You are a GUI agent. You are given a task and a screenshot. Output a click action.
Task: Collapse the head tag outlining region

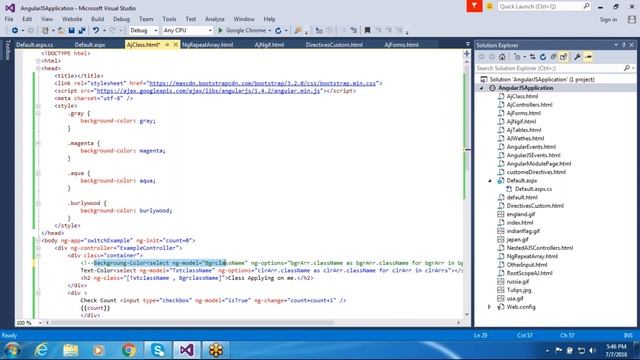click(38, 68)
